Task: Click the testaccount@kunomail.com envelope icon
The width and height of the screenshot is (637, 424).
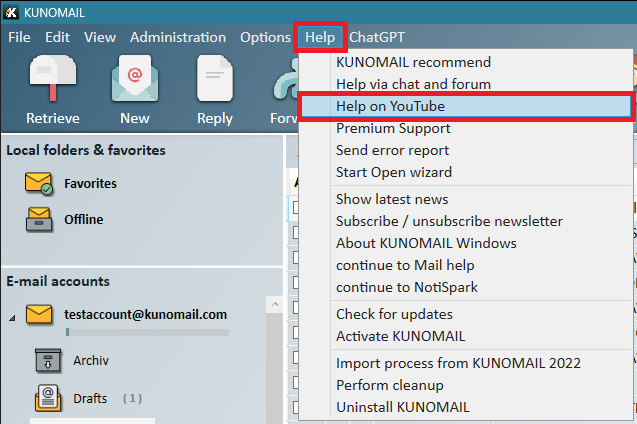Action: coord(39,315)
